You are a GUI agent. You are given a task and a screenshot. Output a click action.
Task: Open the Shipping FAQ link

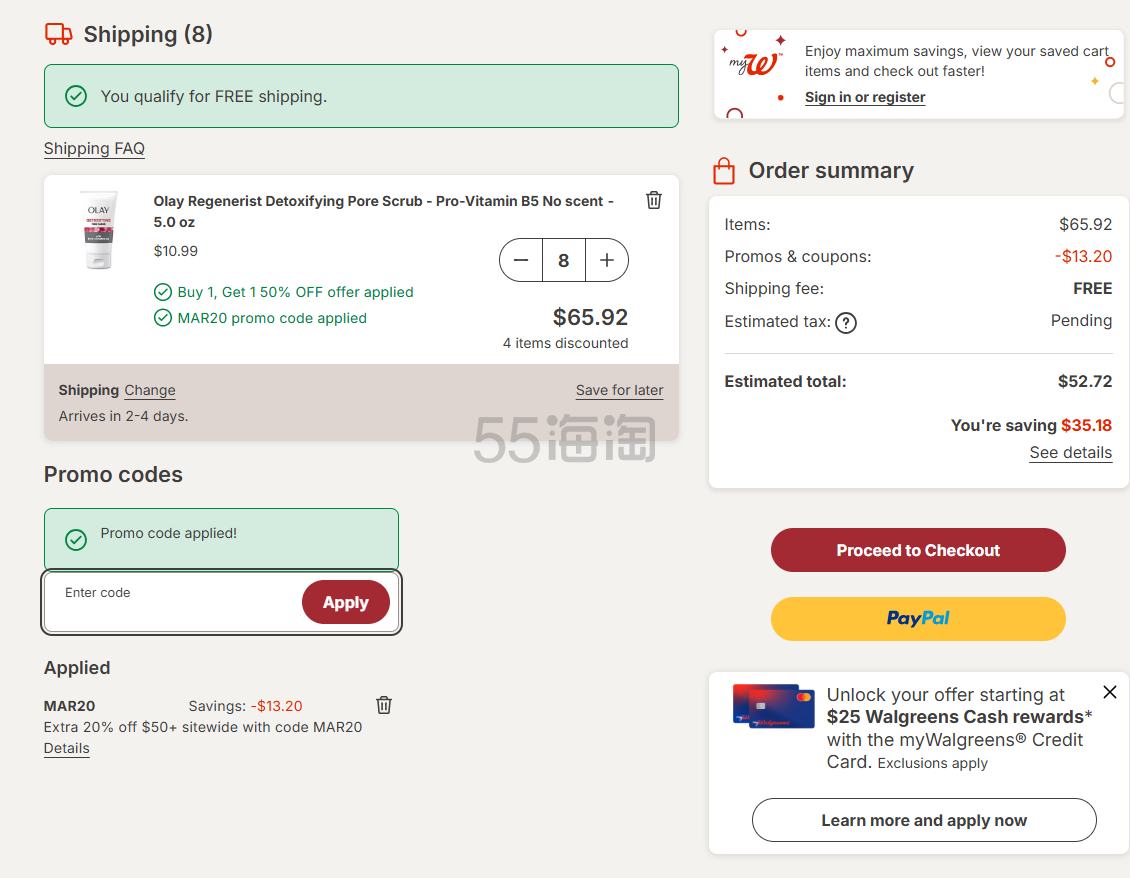coord(94,149)
